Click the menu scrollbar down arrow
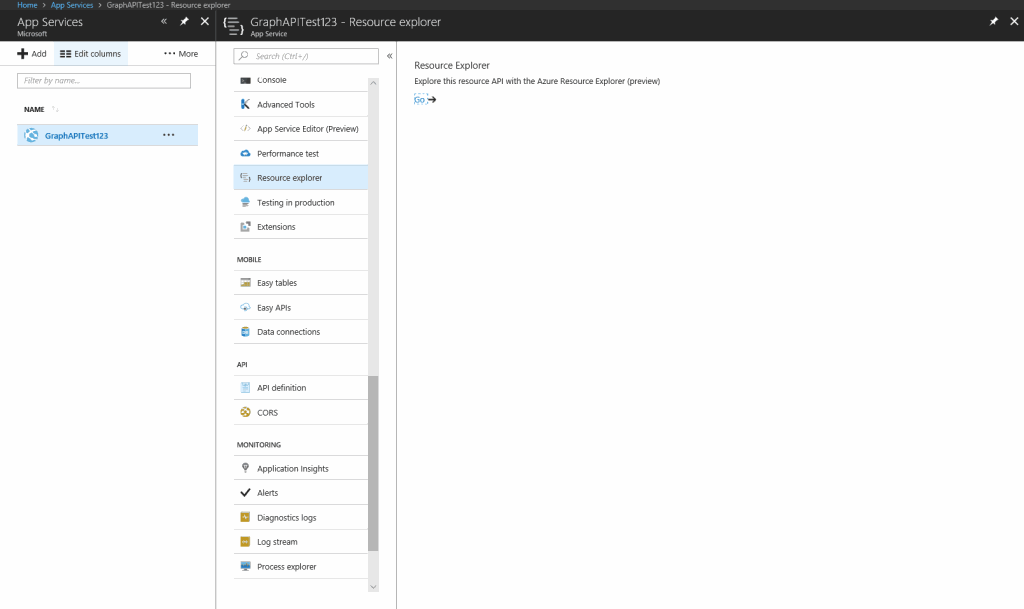This screenshot has height=609, width=1024. coord(373,587)
